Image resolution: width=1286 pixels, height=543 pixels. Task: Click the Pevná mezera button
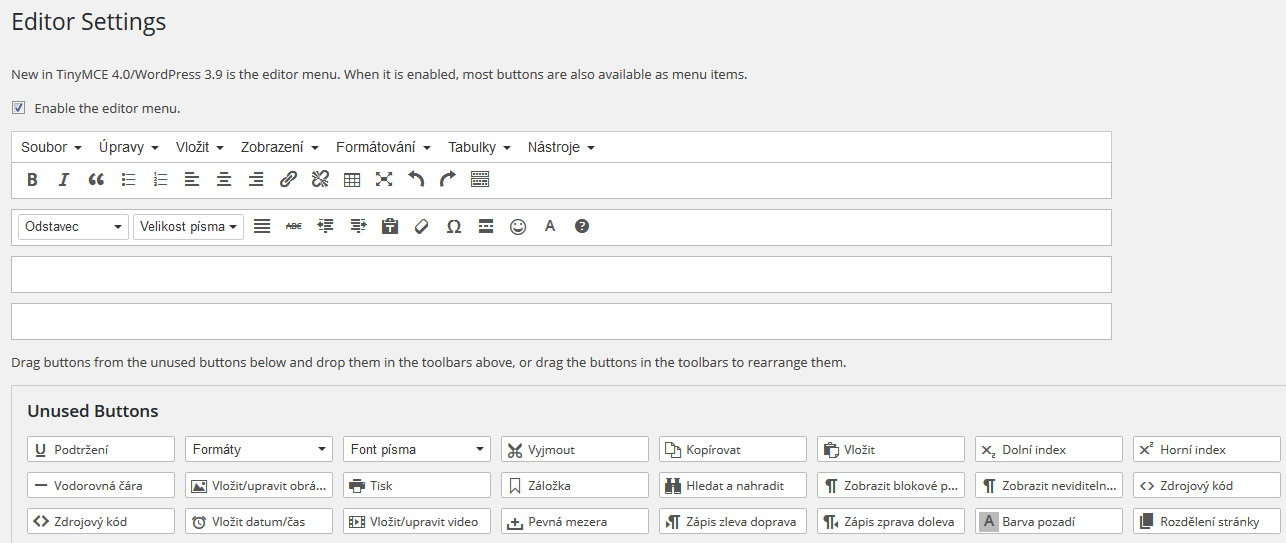coord(575,522)
